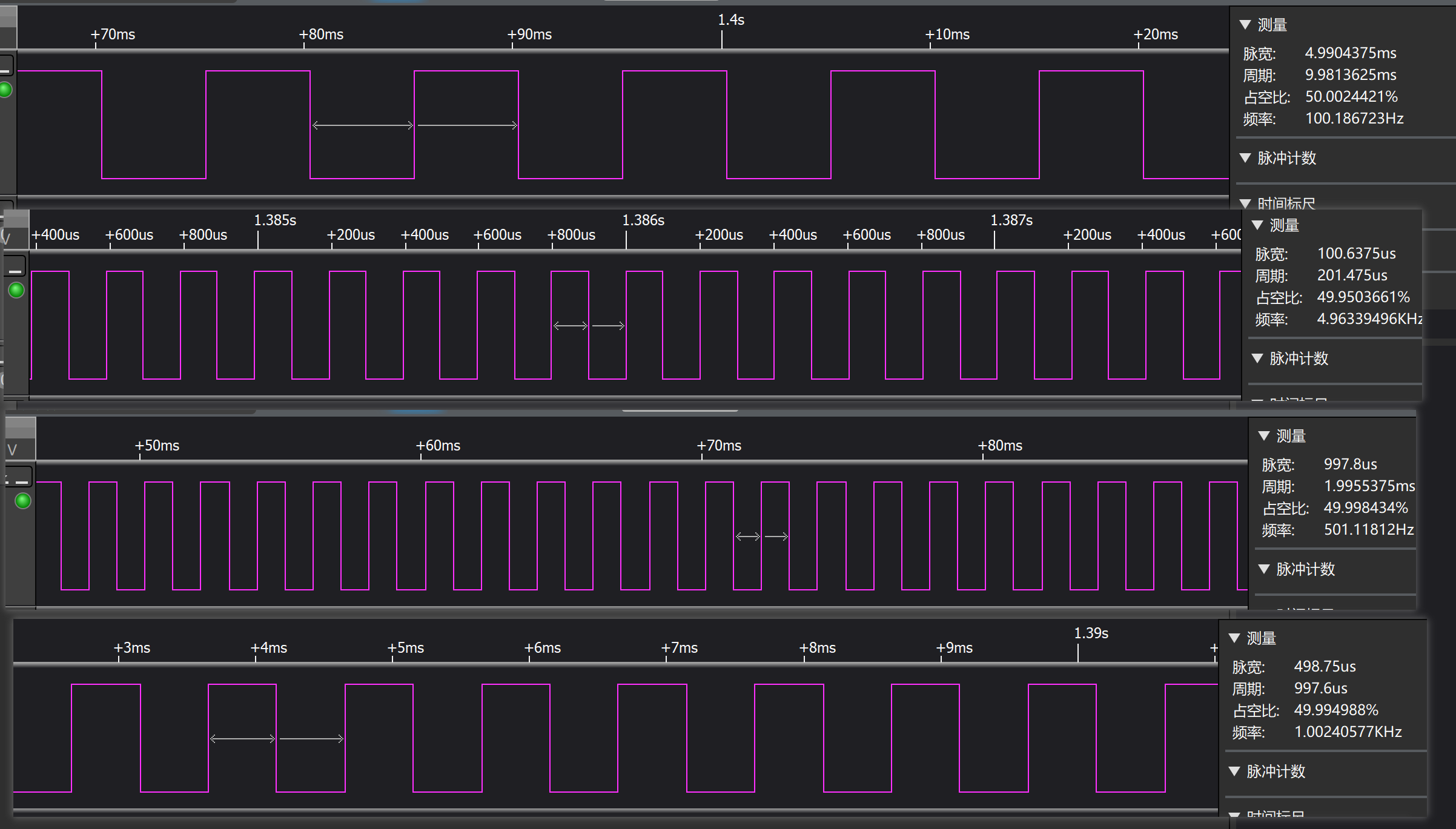Viewport: 1456px width, 829px height.
Task: Click the 1.4s ruler mark
Action: point(730,20)
